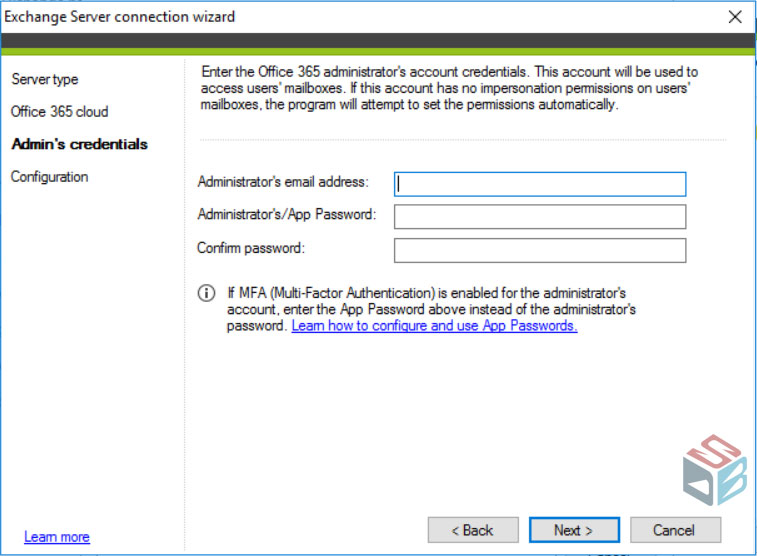This screenshot has width=757, height=556.
Task: Click the Administrator's/App Password field
Action: coord(540,217)
